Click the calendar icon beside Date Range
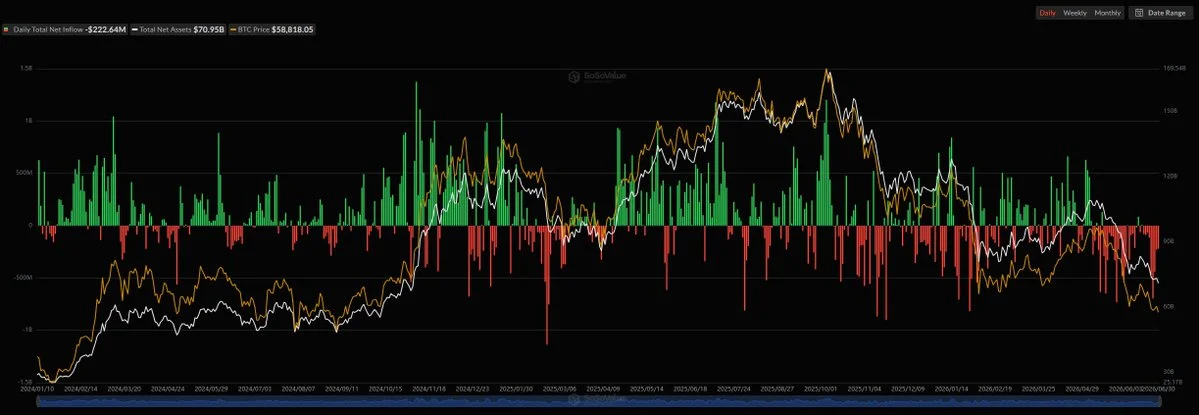The width and height of the screenshot is (1199, 415). click(1139, 13)
